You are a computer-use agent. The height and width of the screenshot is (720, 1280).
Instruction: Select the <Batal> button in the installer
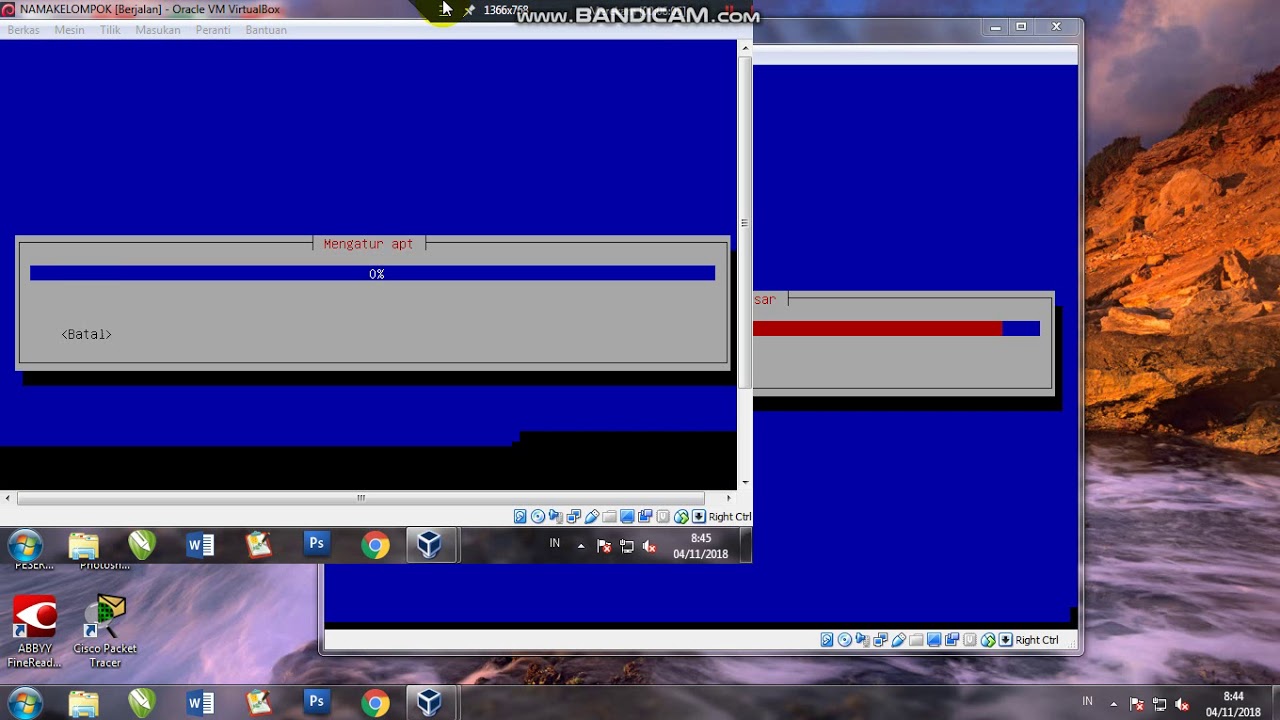coord(86,334)
